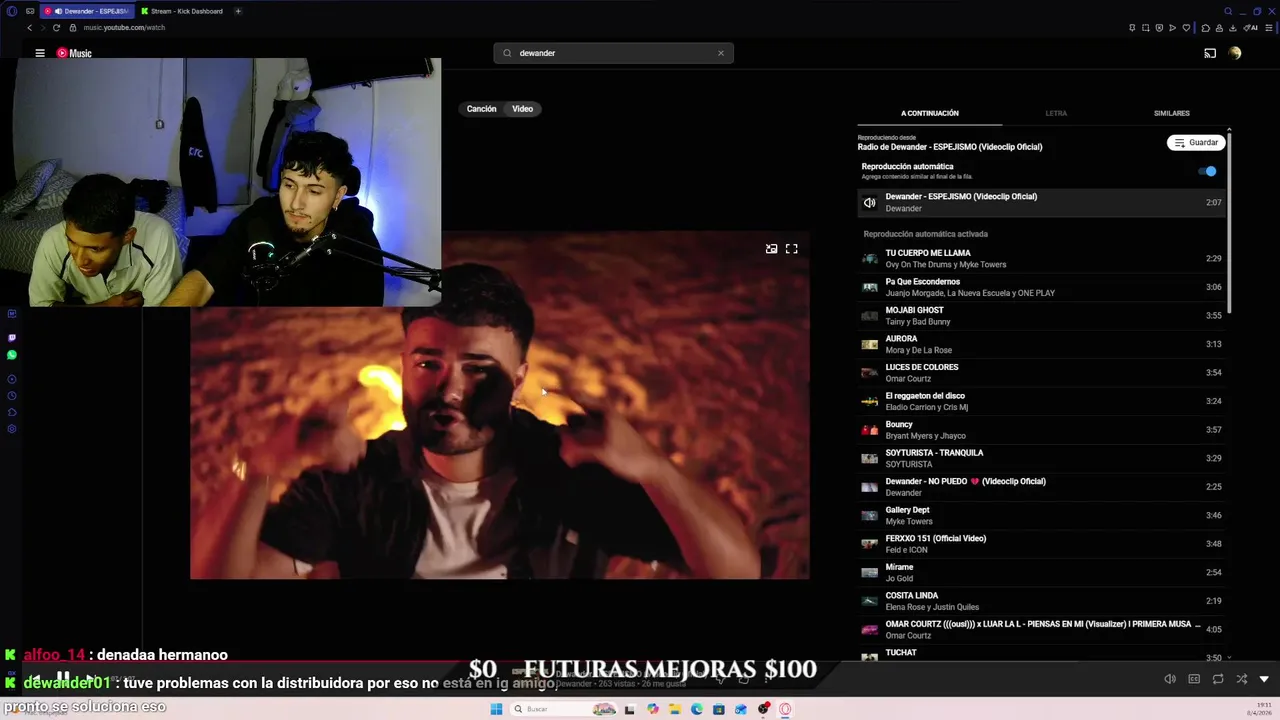Open the YouTube Music hamburger menu

pos(40,53)
